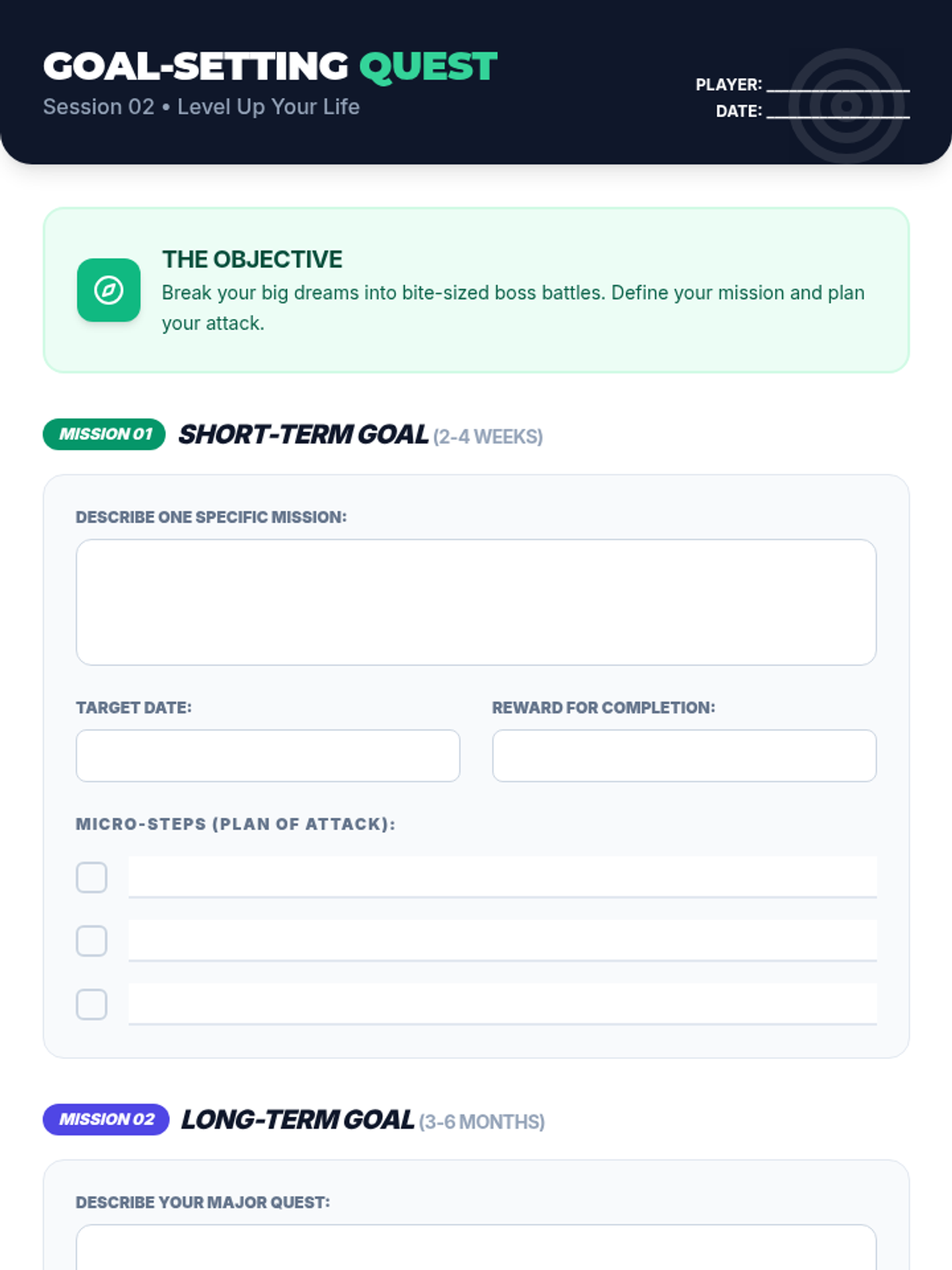Check the first micro-step checkbox
This screenshot has height=1270, width=952.
tap(92, 878)
